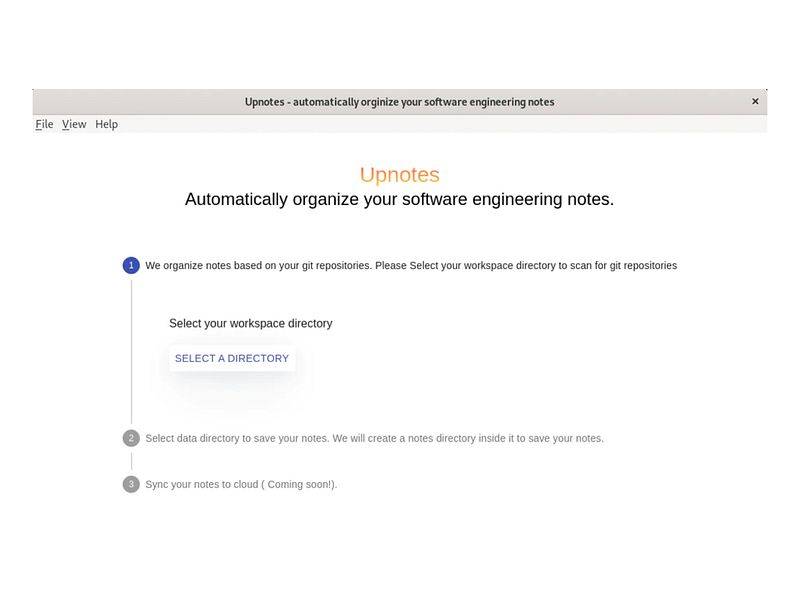Click empty menu bar area beside Help
The height and width of the screenshot is (600, 800).
(x=439, y=124)
